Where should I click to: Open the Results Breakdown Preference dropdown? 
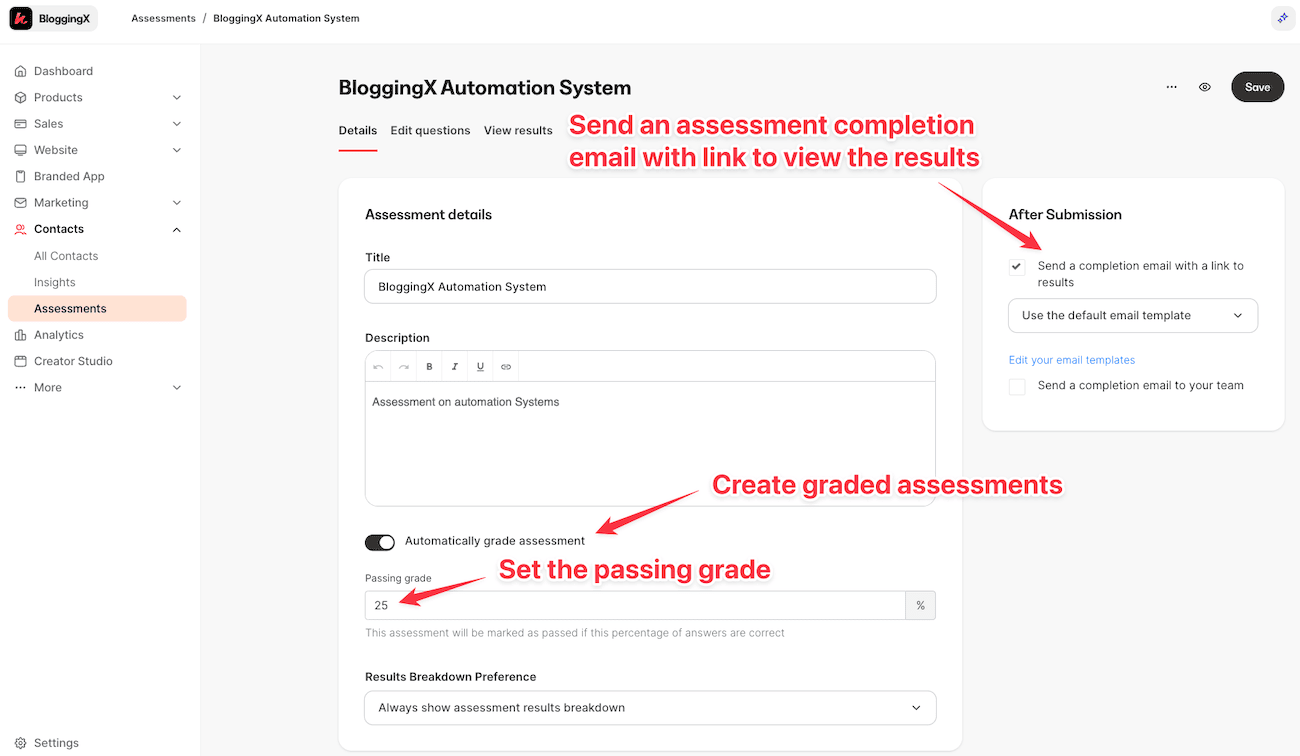[x=650, y=707]
